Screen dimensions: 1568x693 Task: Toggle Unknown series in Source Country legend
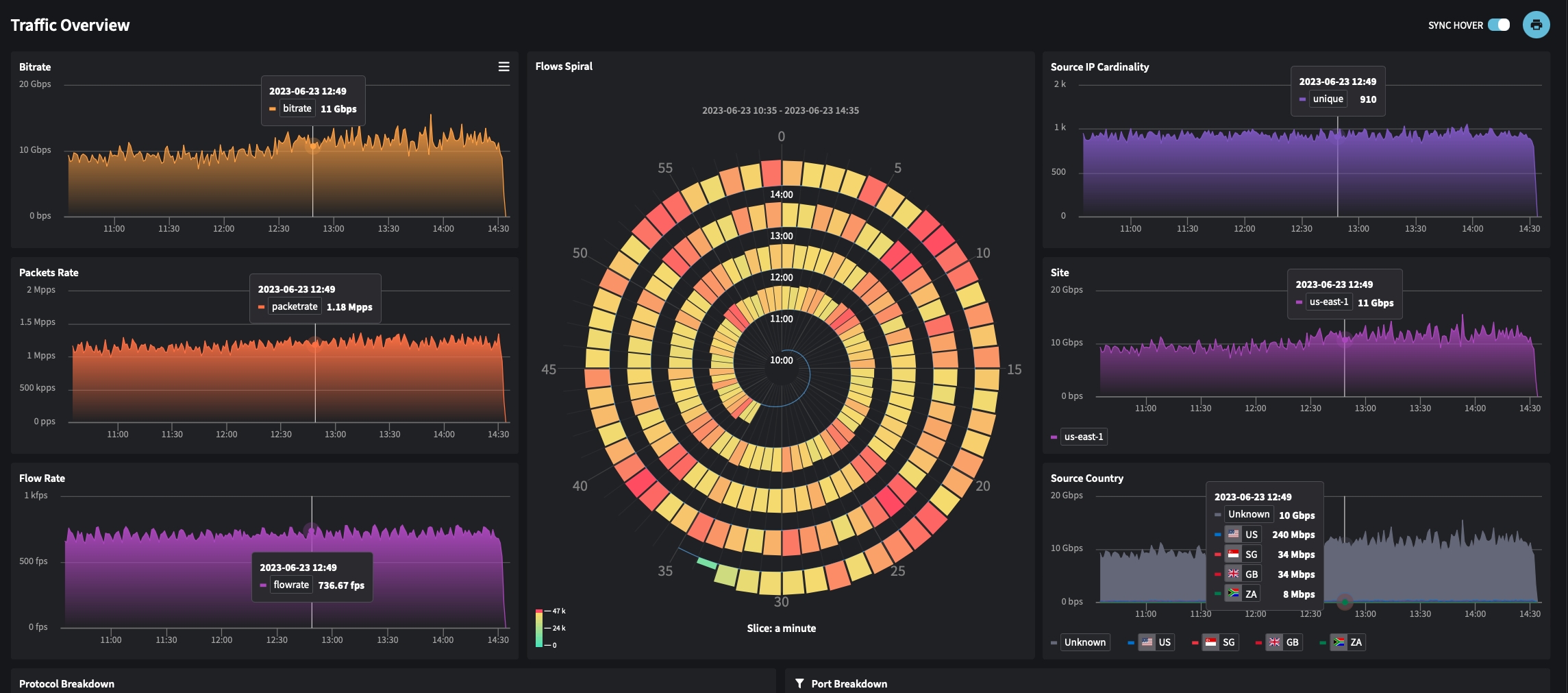pos(1084,642)
